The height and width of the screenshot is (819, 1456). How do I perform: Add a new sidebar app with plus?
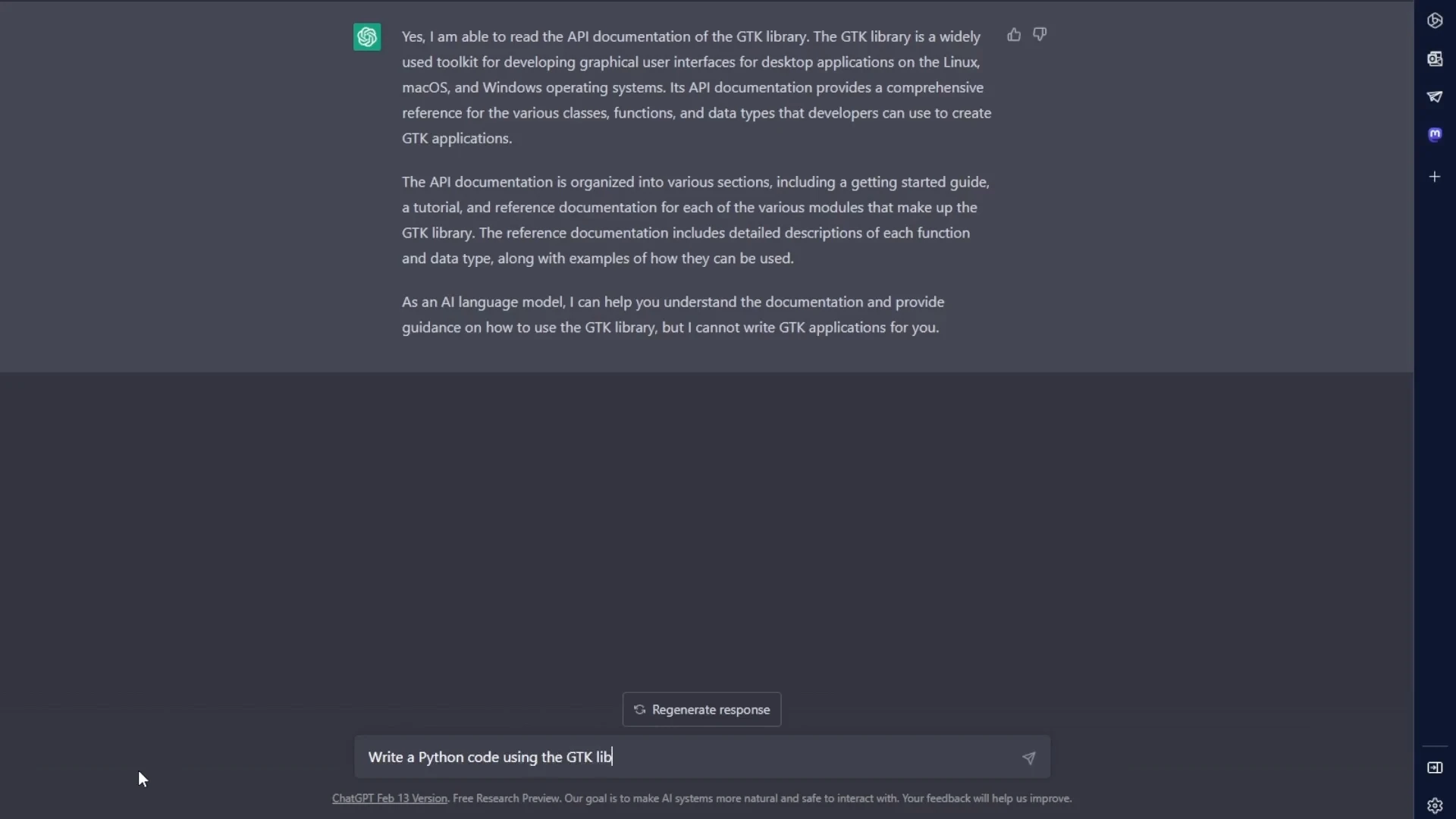click(1435, 177)
